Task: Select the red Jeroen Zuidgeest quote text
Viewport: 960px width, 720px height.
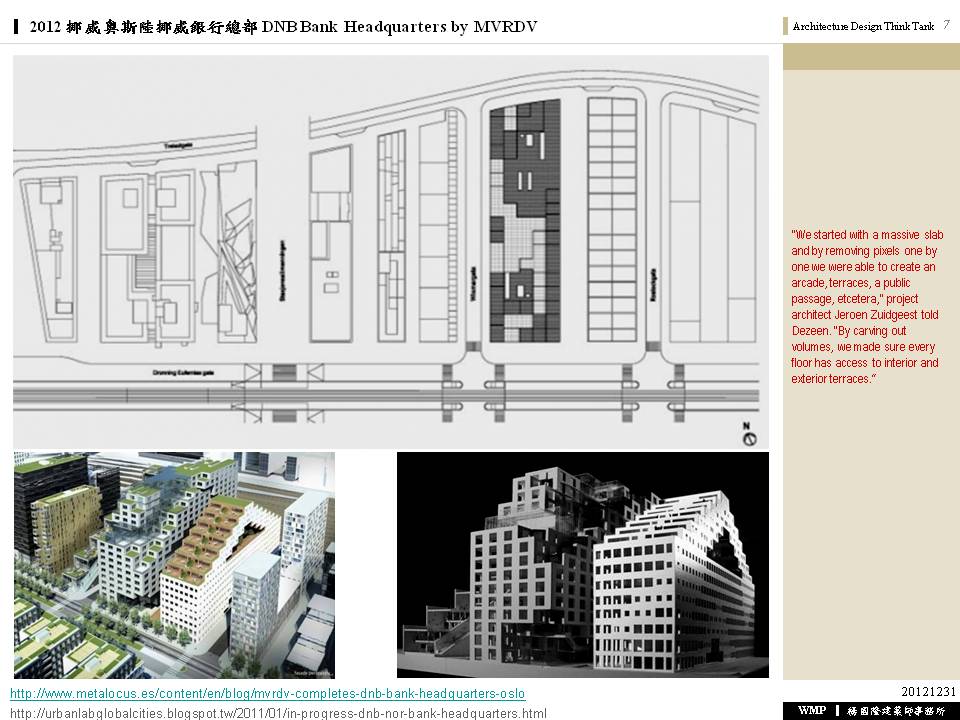Action: pos(865,307)
